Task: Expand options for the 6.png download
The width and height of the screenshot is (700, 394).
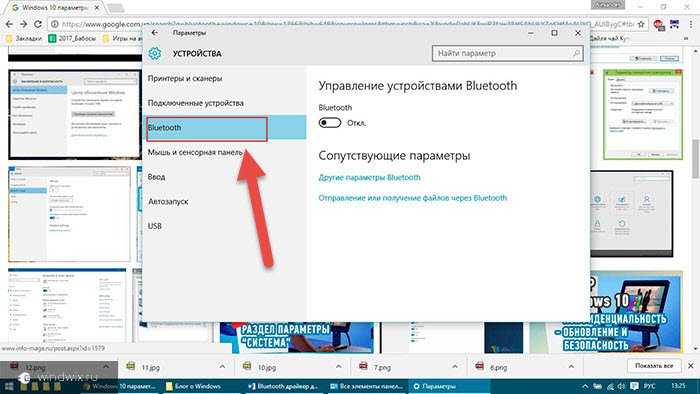Action: 571,367
